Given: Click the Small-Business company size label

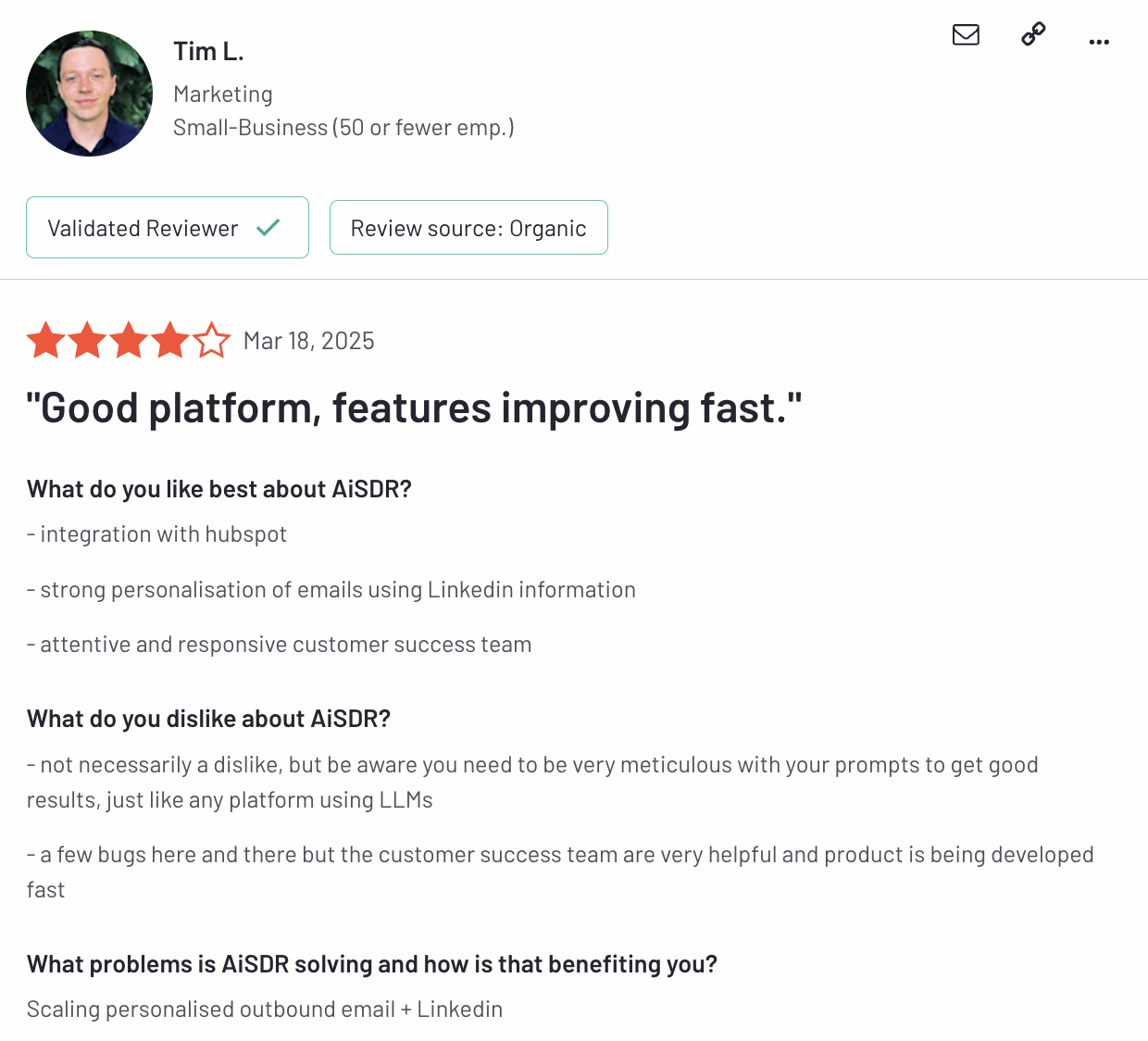Looking at the screenshot, I should coord(343,128).
